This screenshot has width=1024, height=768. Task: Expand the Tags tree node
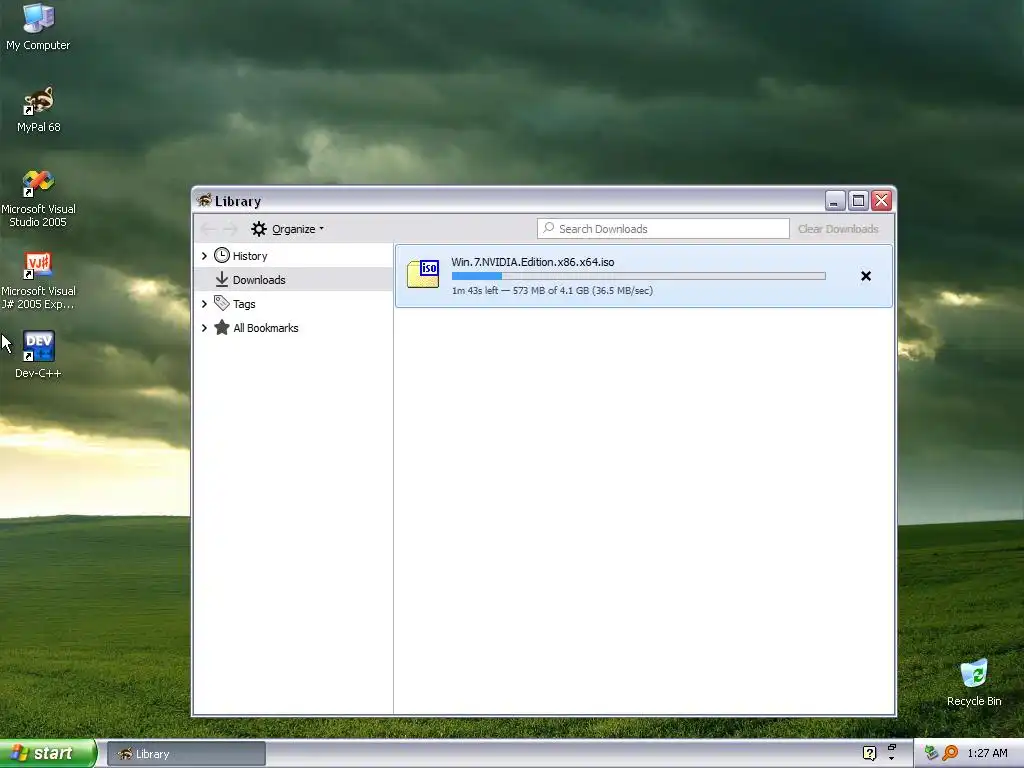[x=204, y=304]
